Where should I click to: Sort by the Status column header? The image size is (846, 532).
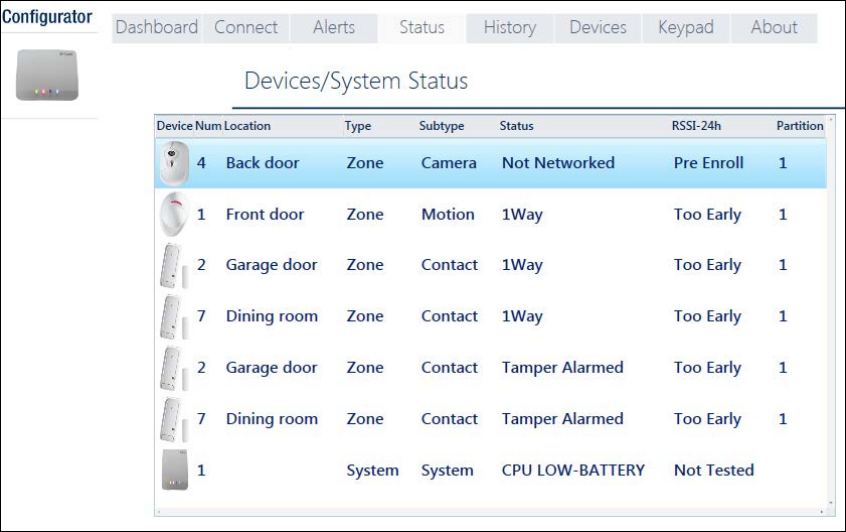coord(517,126)
